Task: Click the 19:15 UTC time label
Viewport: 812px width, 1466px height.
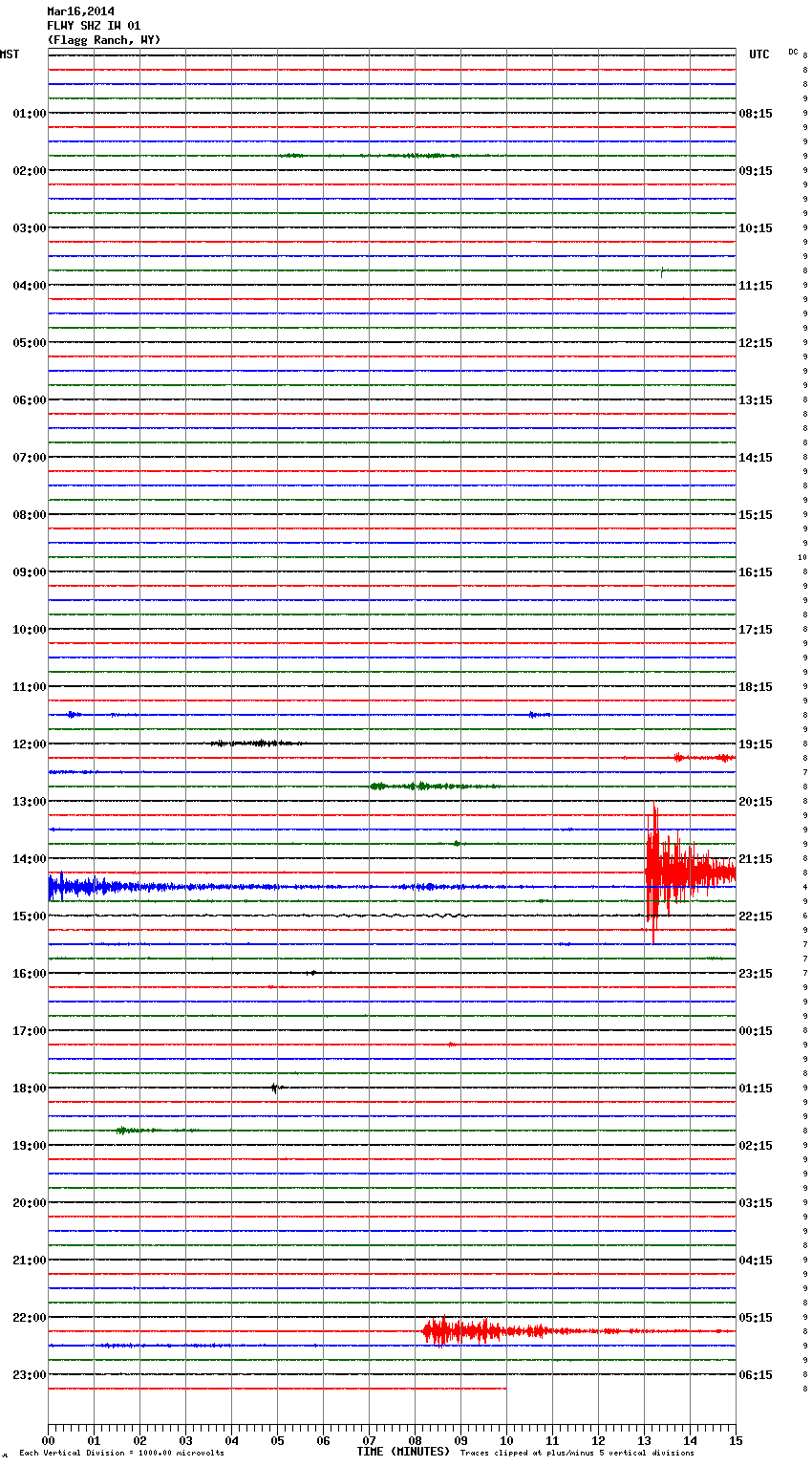Action: click(x=756, y=744)
